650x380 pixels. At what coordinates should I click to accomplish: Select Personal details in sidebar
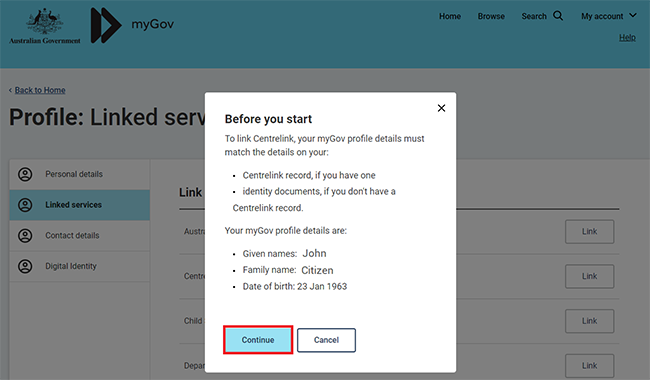pyautogui.click(x=80, y=174)
